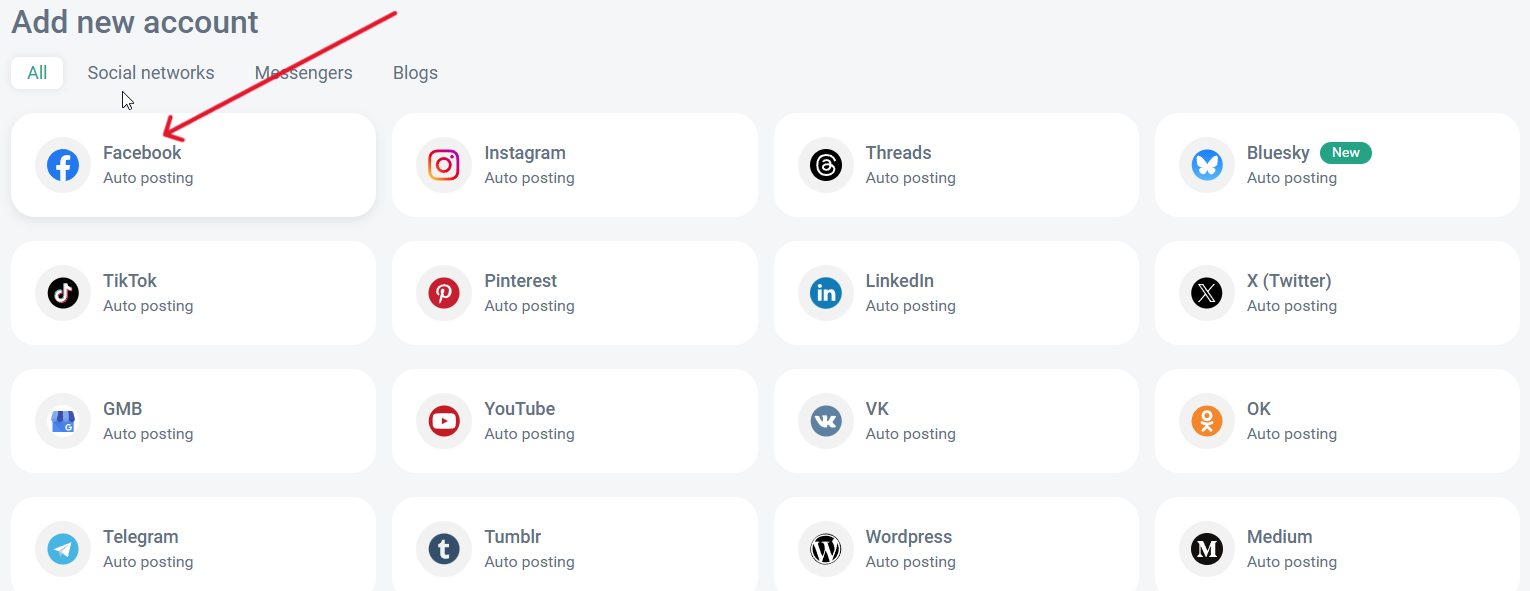The image size is (1530, 591).
Task: Click the Pinterest logo icon
Action: coord(444,293)
